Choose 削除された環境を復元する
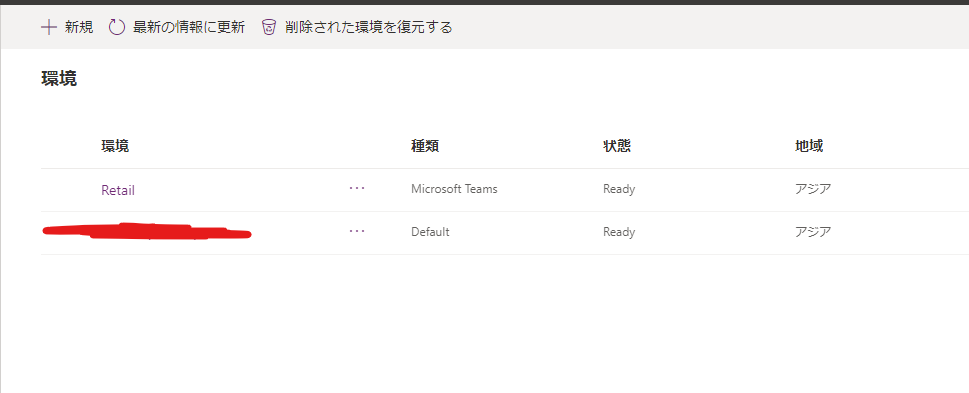 click(x=369, y=27)
